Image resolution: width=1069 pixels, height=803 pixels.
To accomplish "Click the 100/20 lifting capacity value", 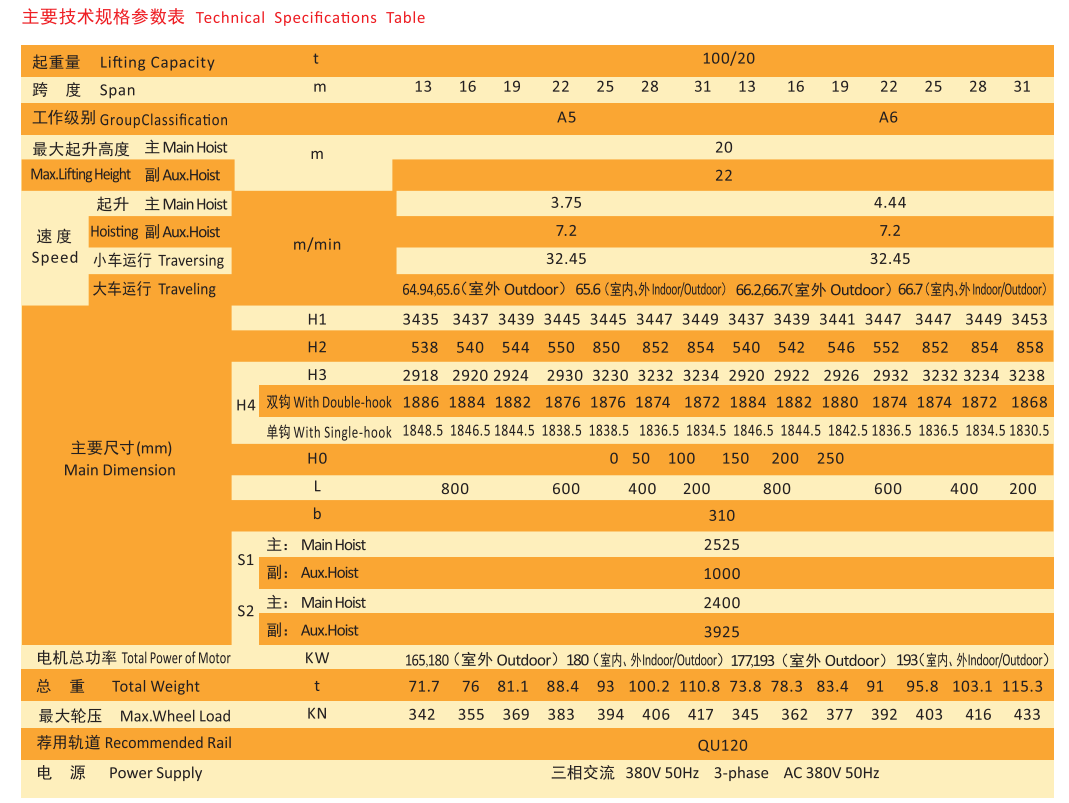I will point(728,59).
